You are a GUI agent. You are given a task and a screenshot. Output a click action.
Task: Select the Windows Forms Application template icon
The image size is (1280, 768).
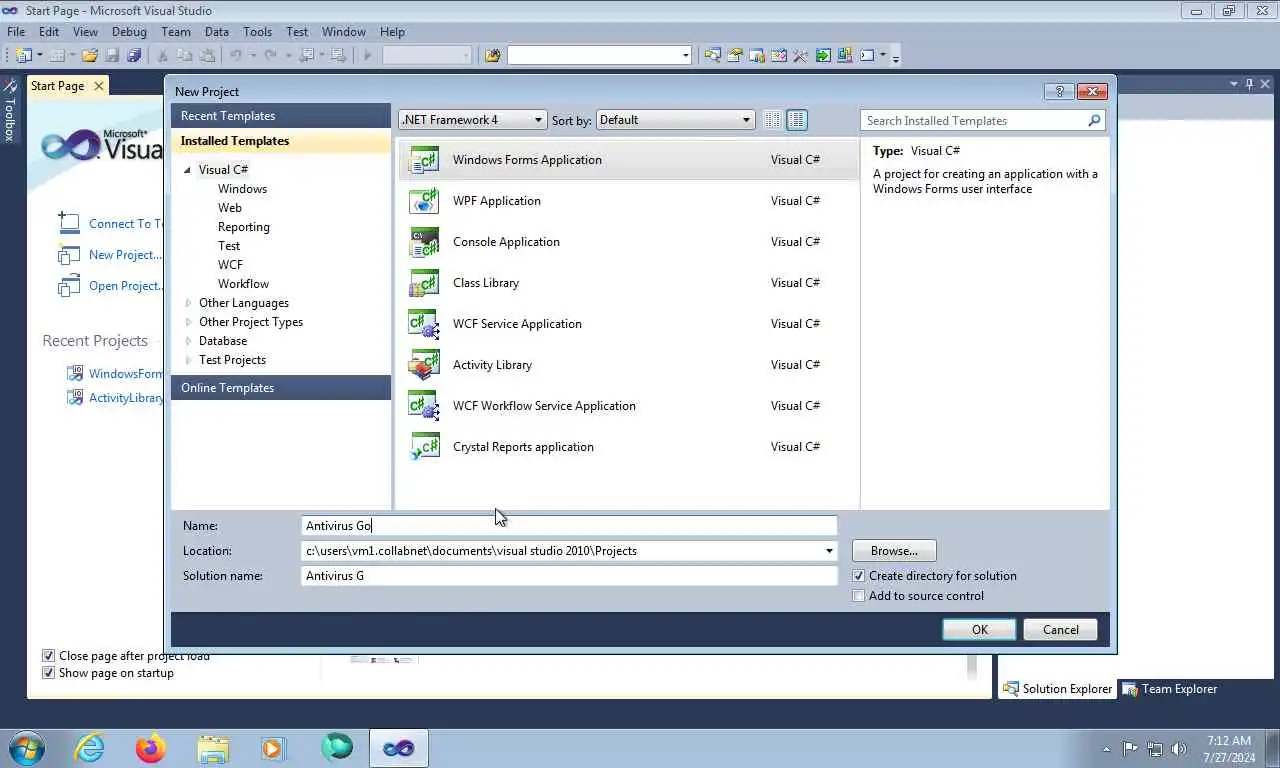(424, 160)
